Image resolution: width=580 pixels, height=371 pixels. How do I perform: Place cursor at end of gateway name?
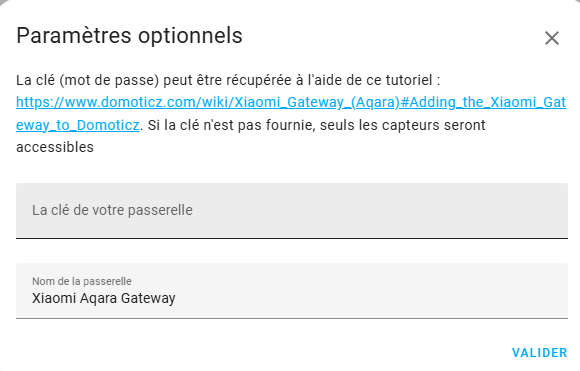176,298
